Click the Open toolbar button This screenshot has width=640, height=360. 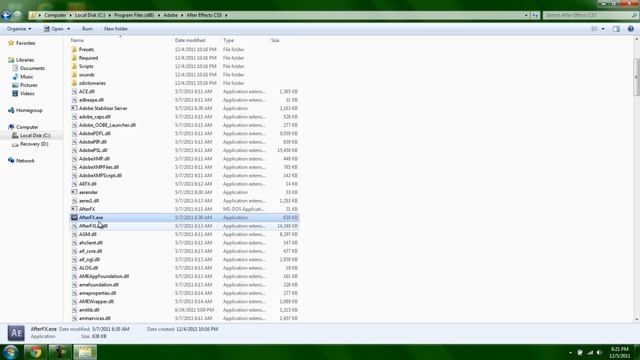point(54,29)
